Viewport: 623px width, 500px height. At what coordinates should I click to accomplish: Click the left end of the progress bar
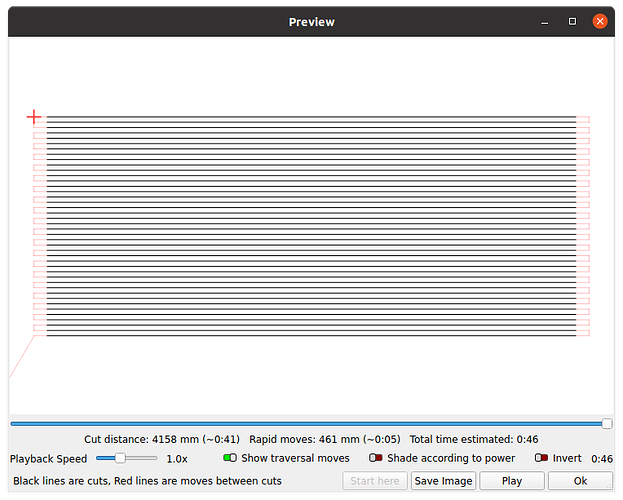[x=13, y=424]
